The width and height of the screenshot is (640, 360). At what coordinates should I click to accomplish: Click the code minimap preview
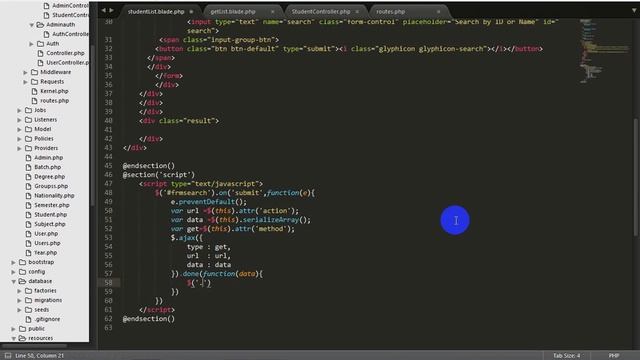(604, 51)
